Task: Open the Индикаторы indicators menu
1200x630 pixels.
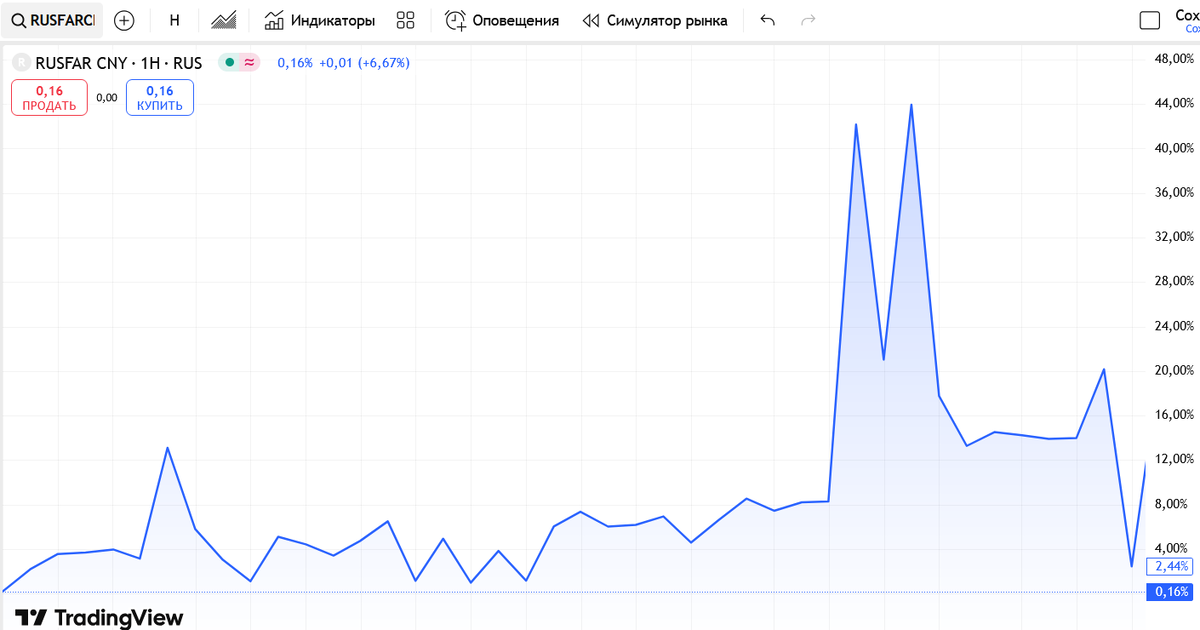Action: tap(320, 20)
